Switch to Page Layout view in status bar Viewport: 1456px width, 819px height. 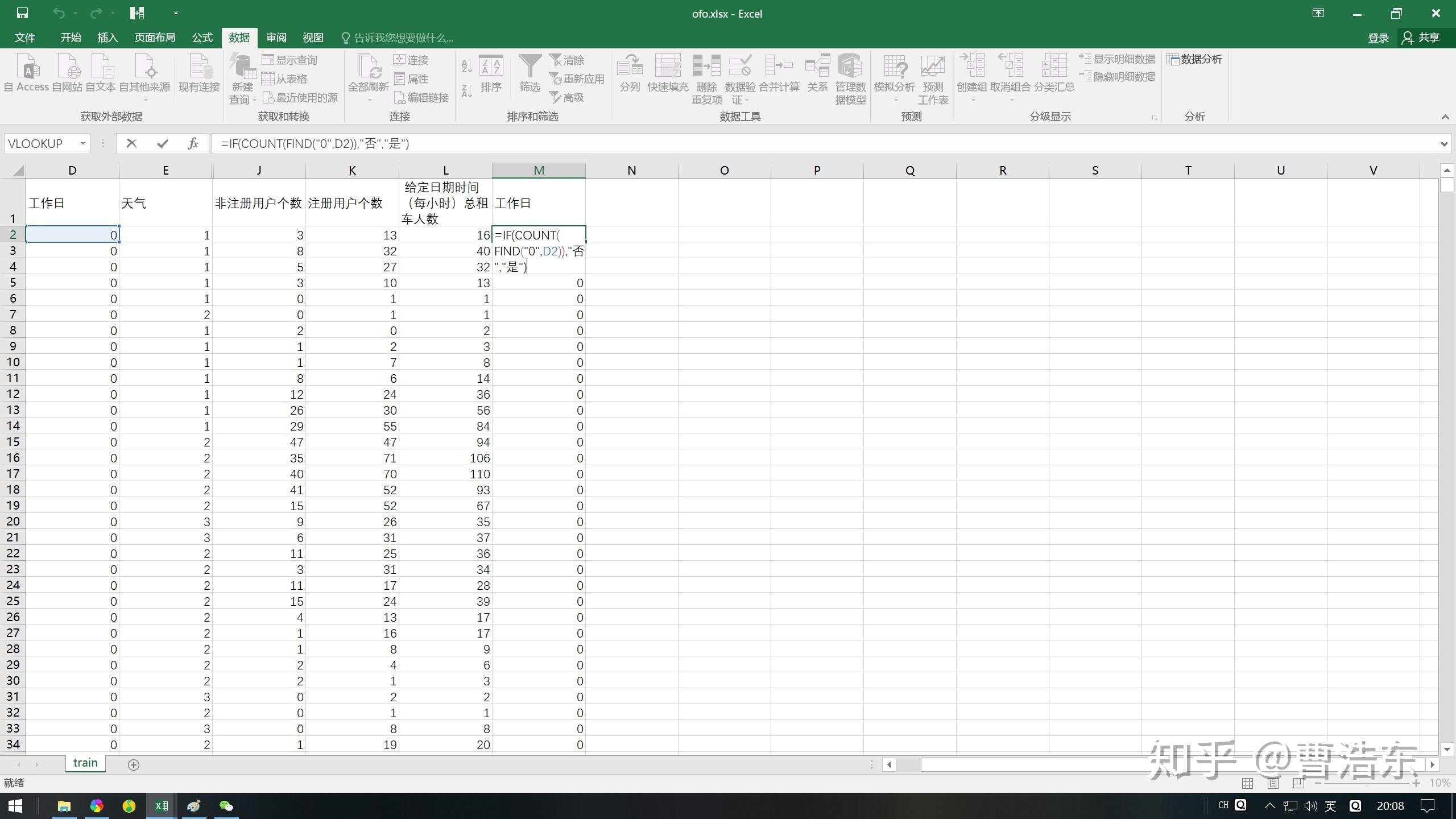(1273, 783)
